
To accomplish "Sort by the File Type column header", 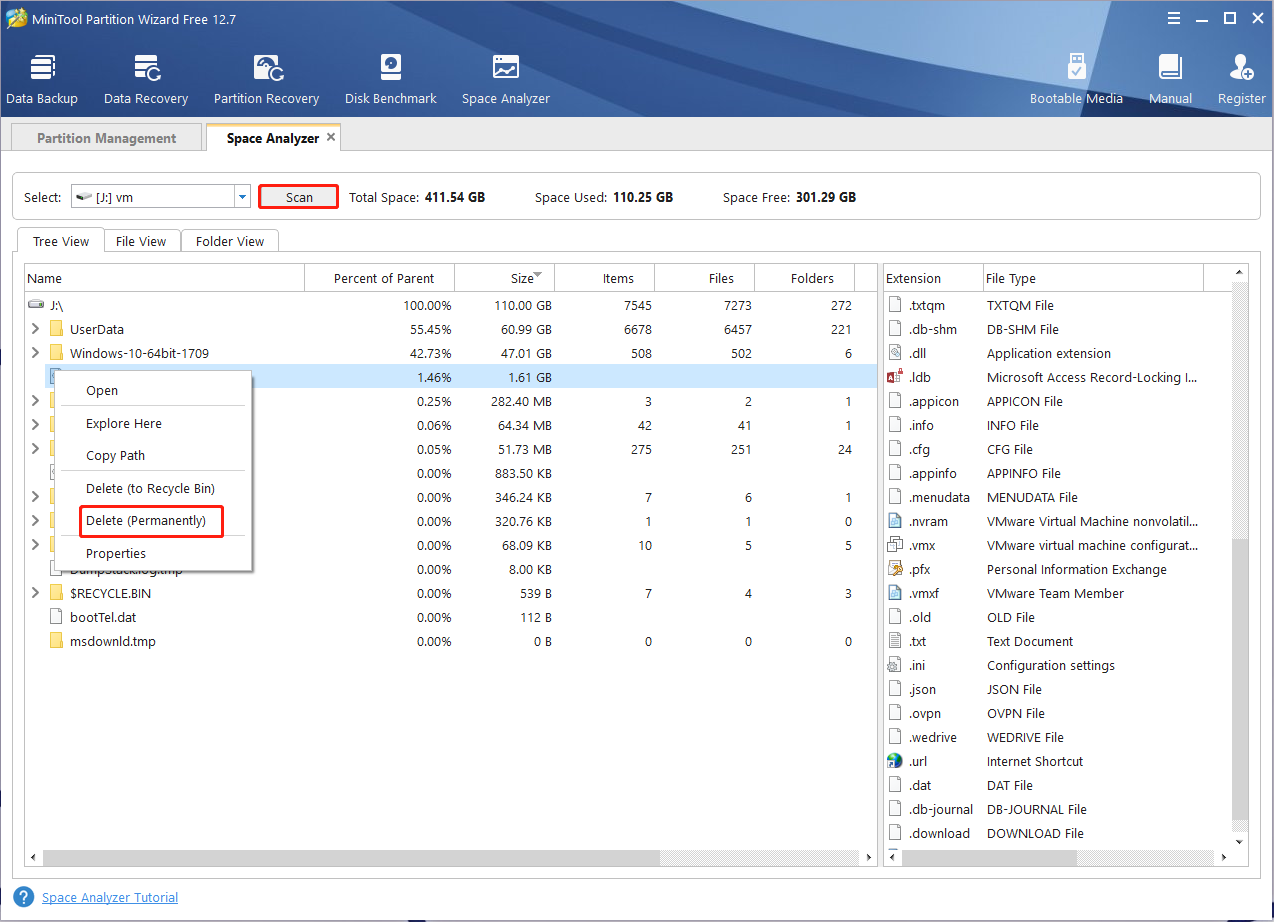I will 1093,278.
